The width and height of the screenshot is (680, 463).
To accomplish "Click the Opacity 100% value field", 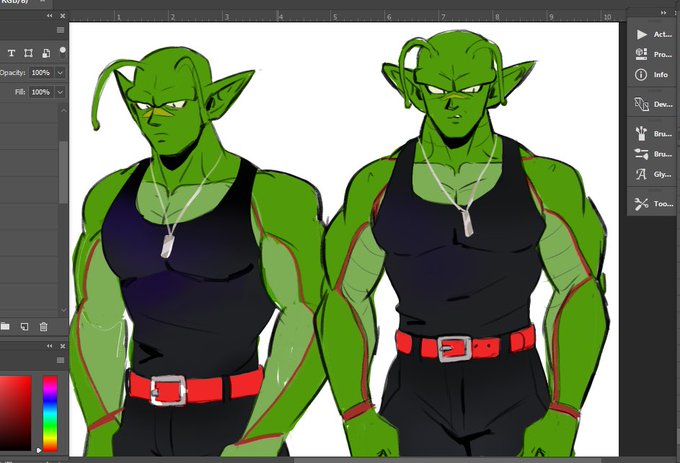I will [41, 72].
